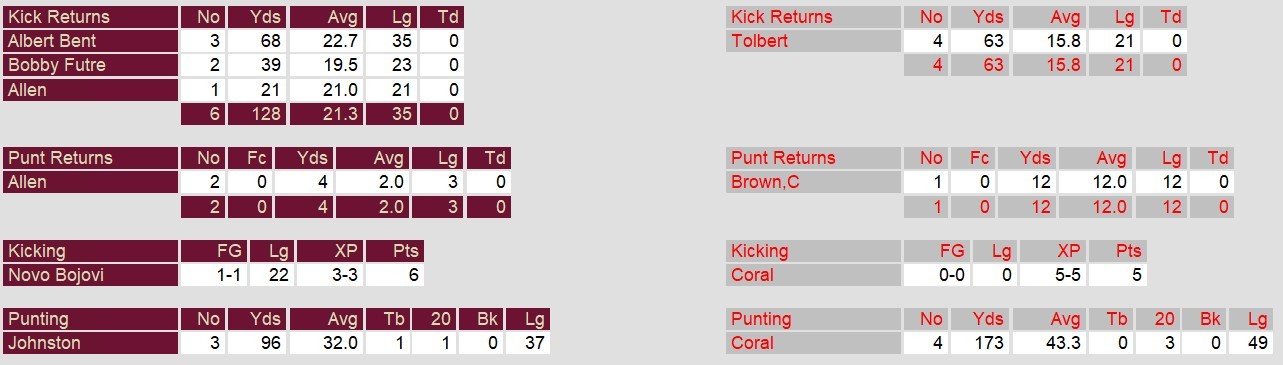Click the maroon Kick Returns header
This screenshot has height=365, width=1283.
tap(90, 17)
